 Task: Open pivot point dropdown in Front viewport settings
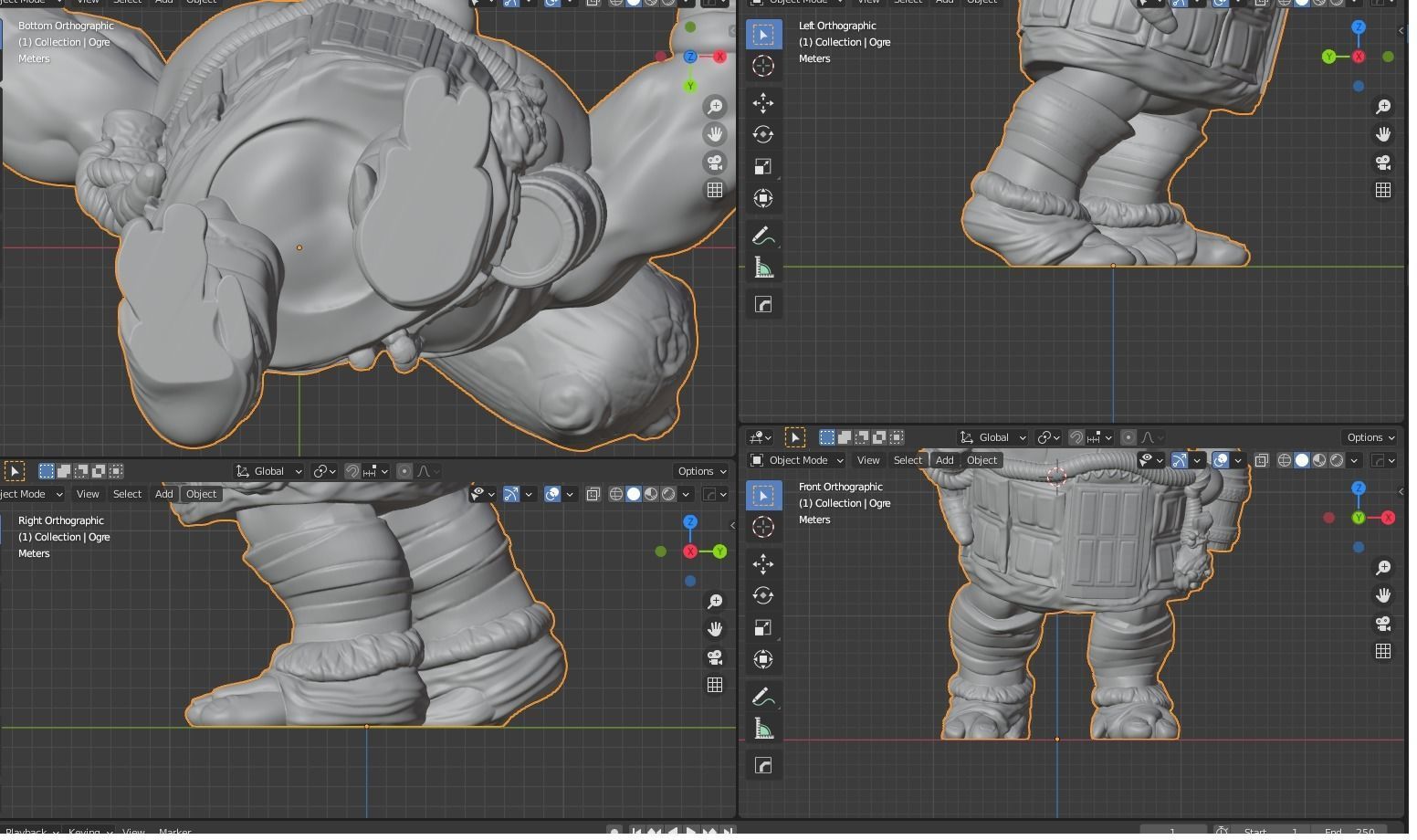click(1048, 438)
